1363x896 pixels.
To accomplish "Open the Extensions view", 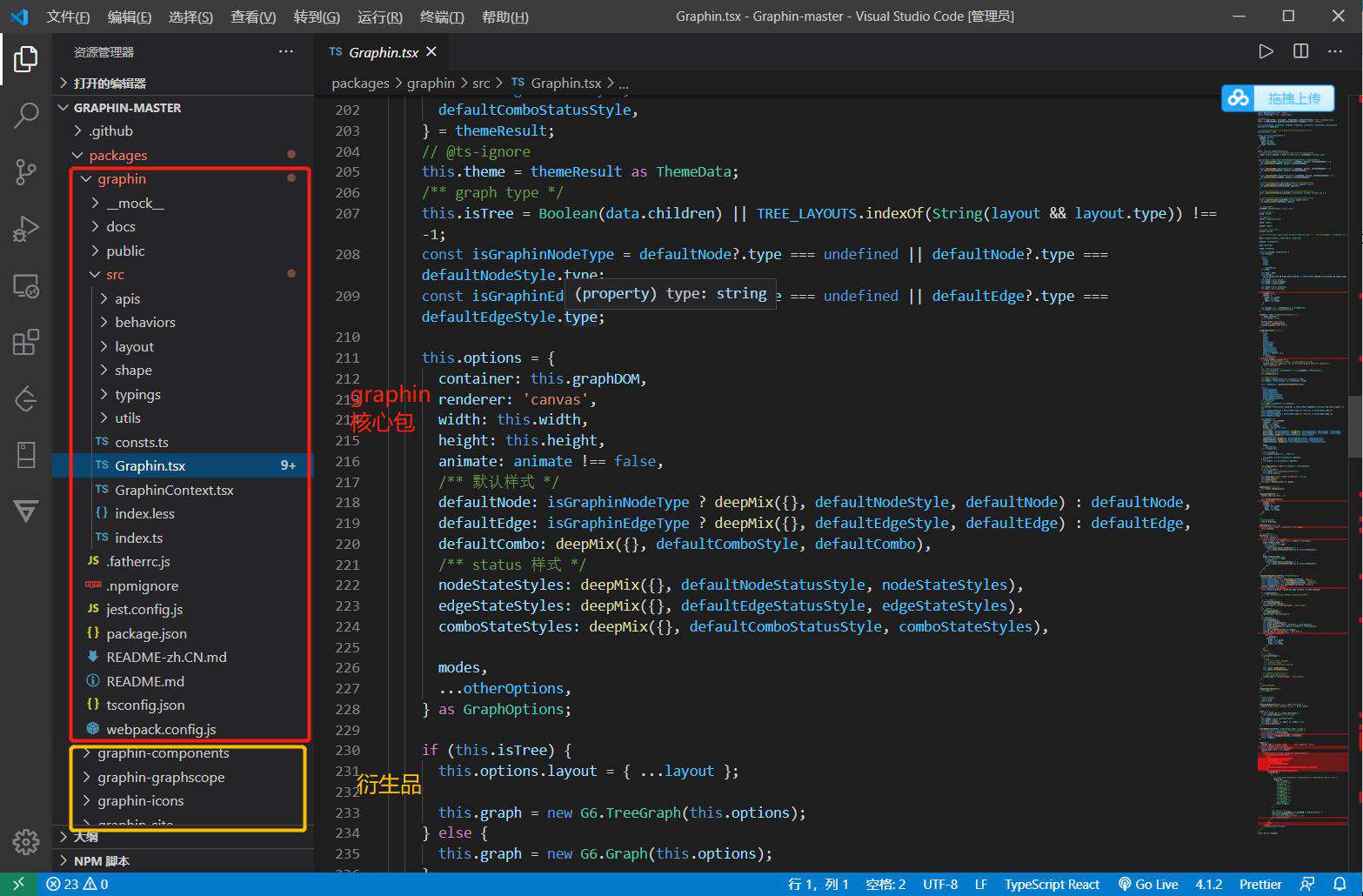I will click(x=26, y=342).
